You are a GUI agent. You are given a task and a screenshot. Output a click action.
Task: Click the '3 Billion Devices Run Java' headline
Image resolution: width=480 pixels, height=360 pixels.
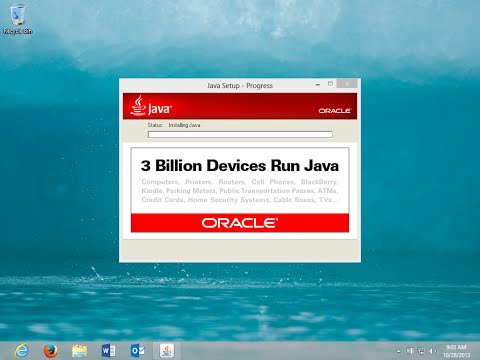[240, 166]
